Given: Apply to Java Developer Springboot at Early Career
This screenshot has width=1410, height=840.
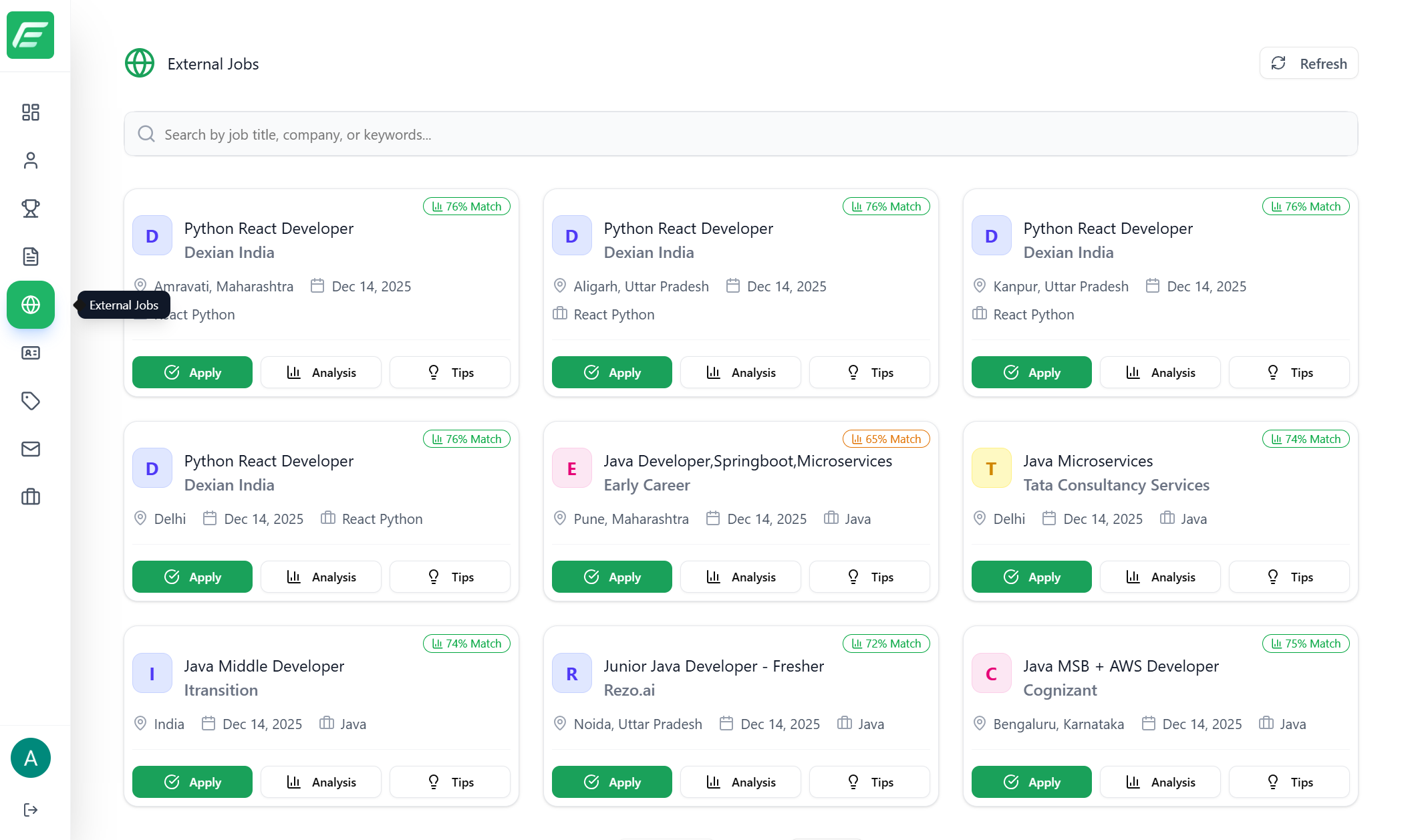Looking at the screenshot, I should 611,576.
